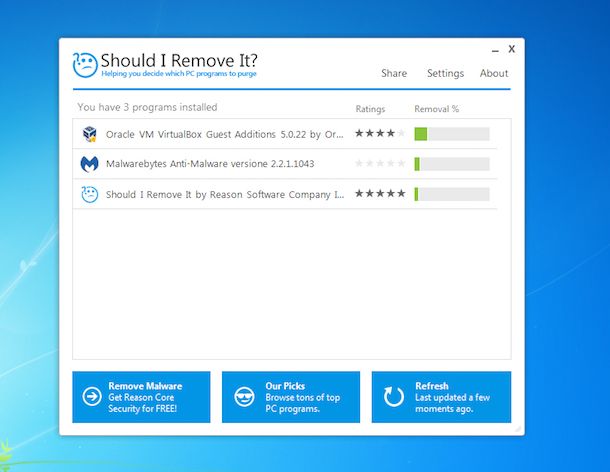
Task: Click the Should I Remove It logo face
Action: tap(85, 65)
